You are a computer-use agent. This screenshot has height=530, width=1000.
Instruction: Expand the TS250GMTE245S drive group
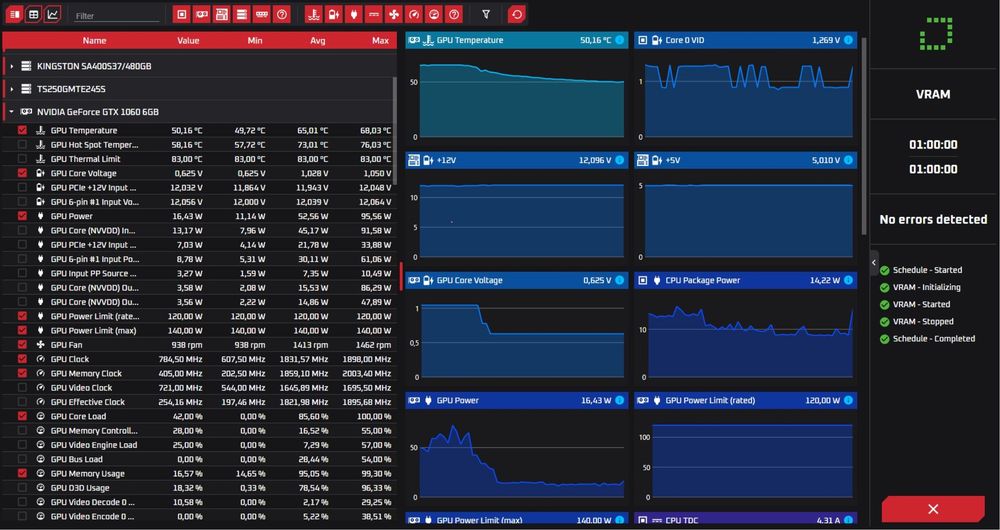(x=12, y=89)
